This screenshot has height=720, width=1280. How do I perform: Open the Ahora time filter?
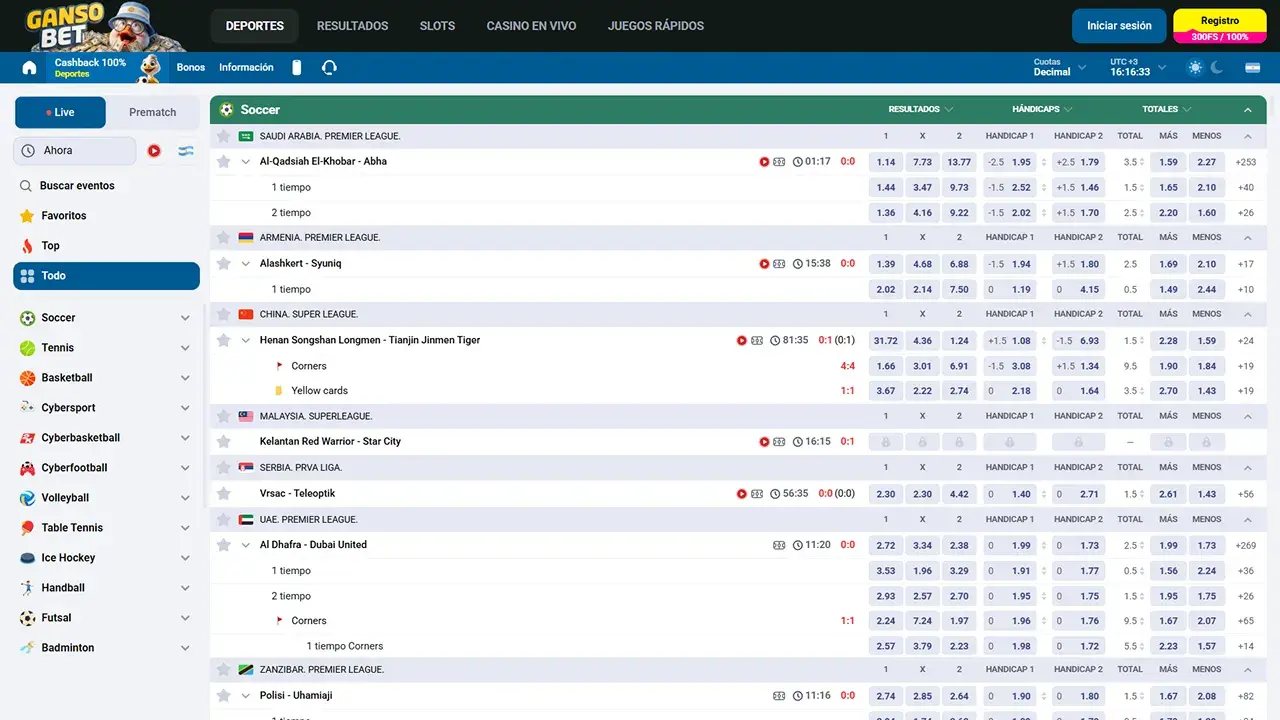(75, 151)
